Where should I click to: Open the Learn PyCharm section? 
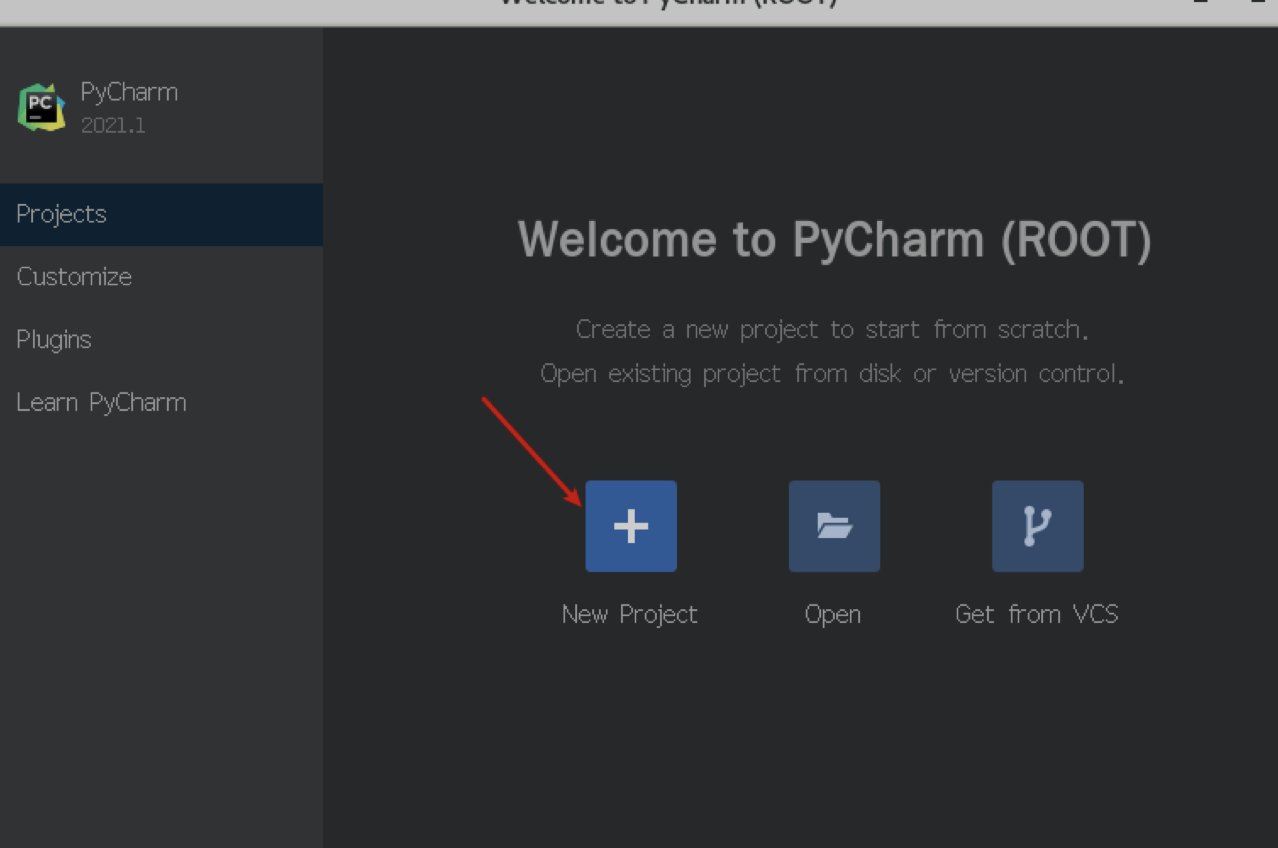pyautogui.click(x=161, y=403)
